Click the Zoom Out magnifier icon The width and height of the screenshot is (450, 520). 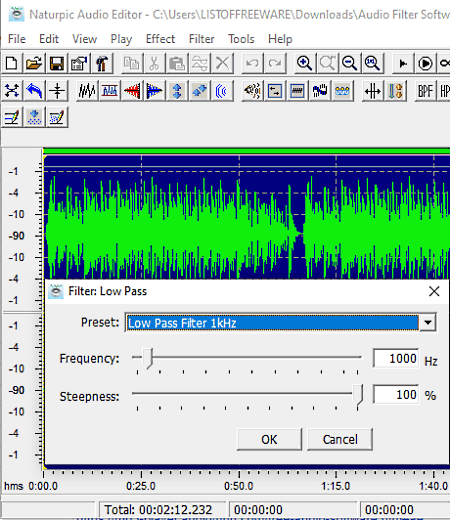click(x=349, y=63)
